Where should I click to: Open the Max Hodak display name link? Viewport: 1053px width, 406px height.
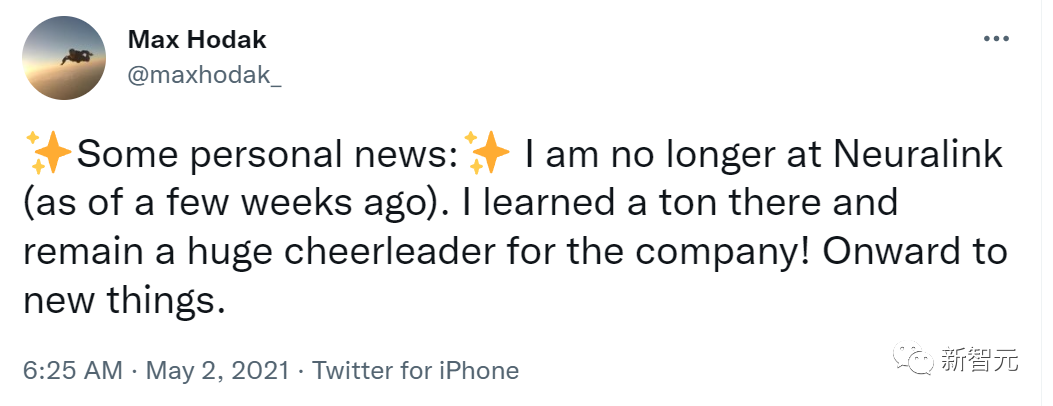(197, 40)
